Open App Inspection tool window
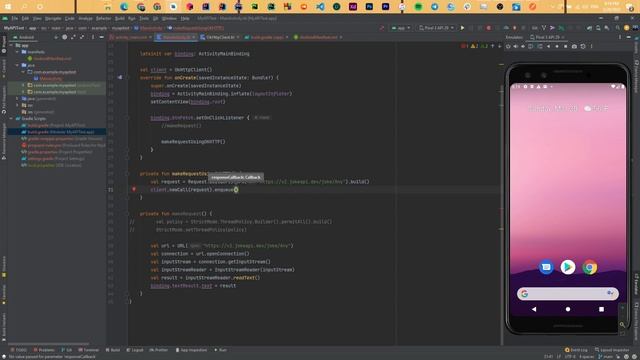 click(x=191, y=350)
